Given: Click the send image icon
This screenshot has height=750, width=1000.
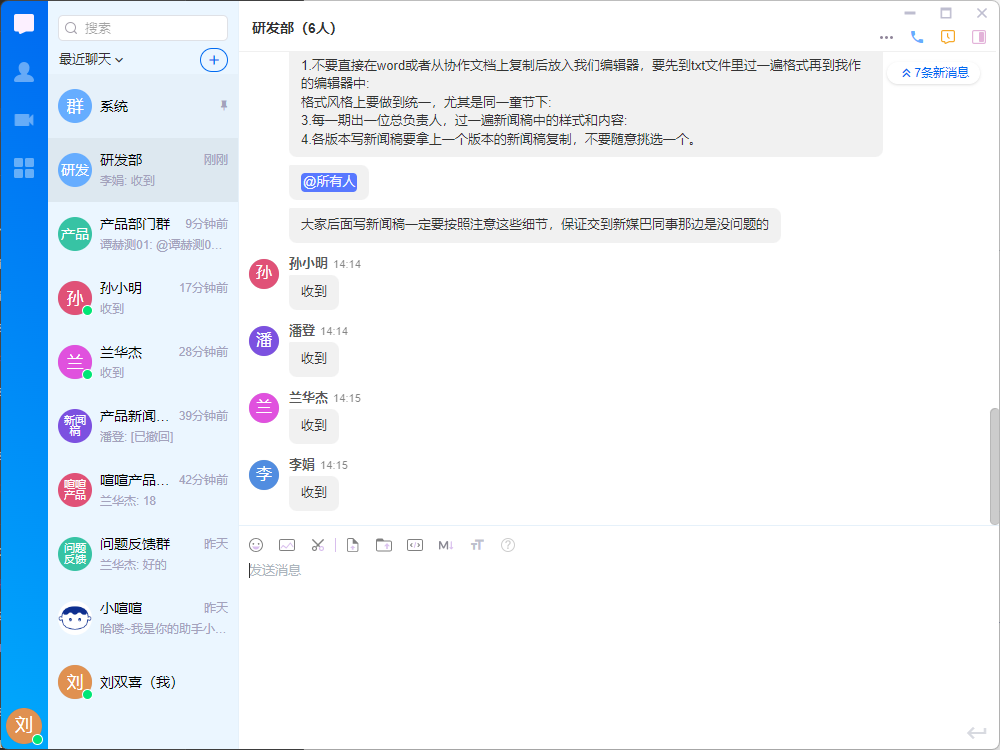Looking at the screenshot, I should click(287, 545).
